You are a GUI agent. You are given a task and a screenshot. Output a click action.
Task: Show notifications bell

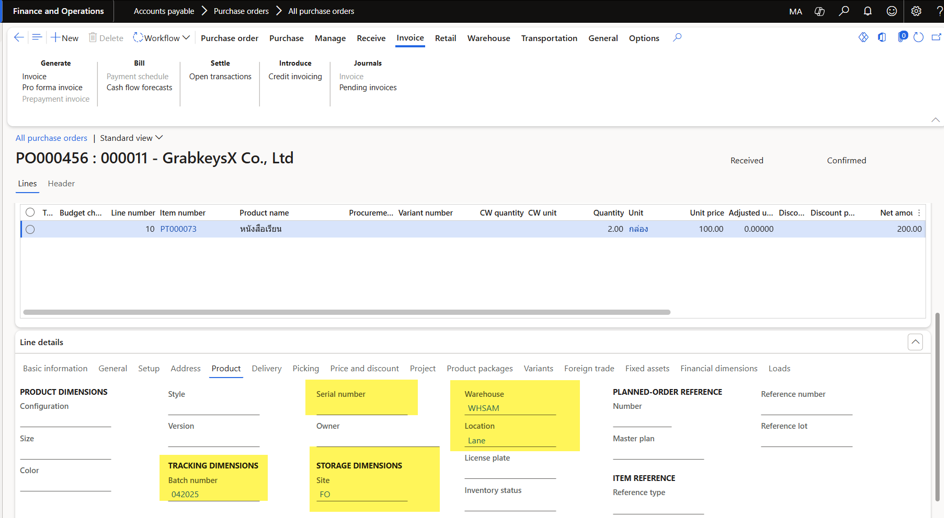click(x=868, y=11)
